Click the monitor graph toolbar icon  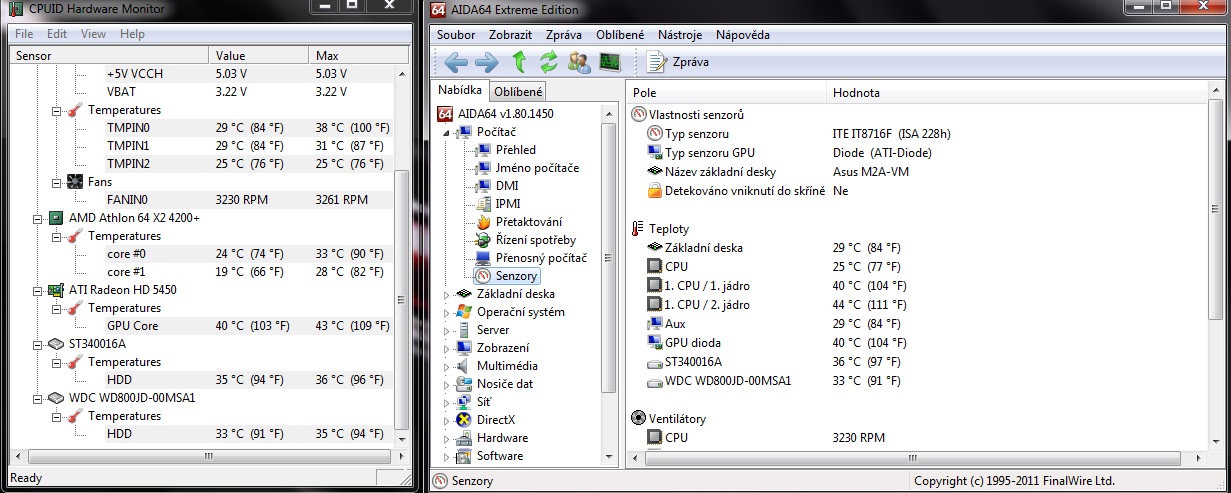pyautogui.click(x=609, y=62)
